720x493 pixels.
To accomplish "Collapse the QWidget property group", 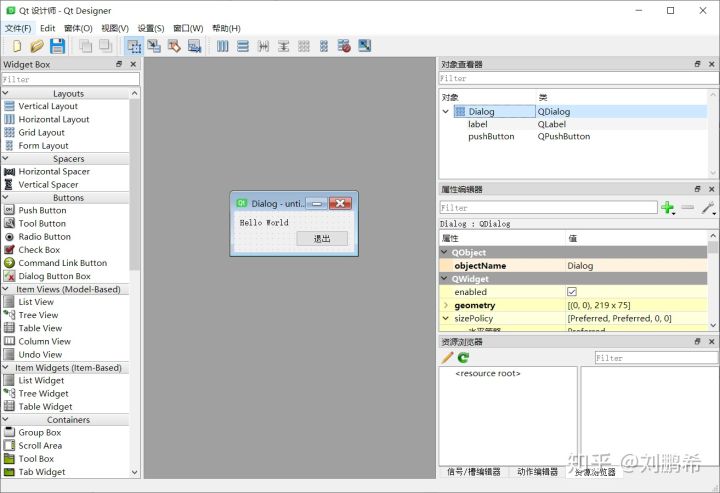I will pyautogui.click(x=444, y=279).
